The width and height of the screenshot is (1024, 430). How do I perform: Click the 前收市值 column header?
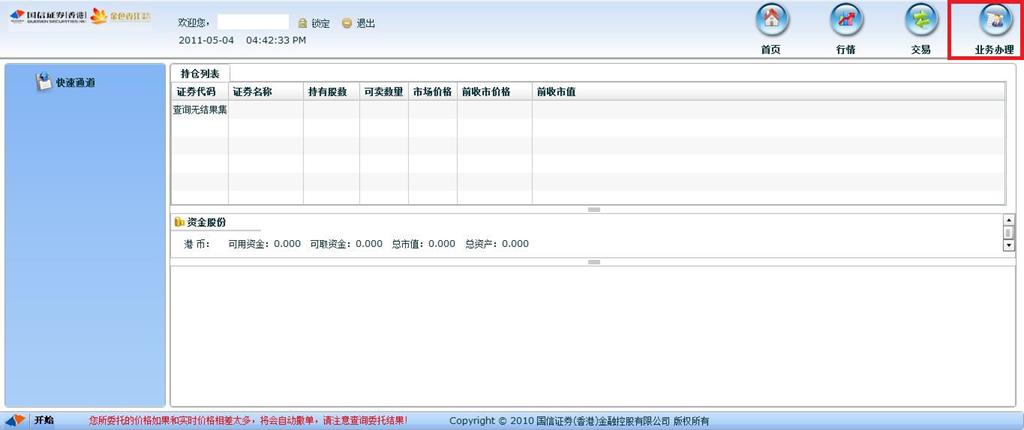coord(556,92)
